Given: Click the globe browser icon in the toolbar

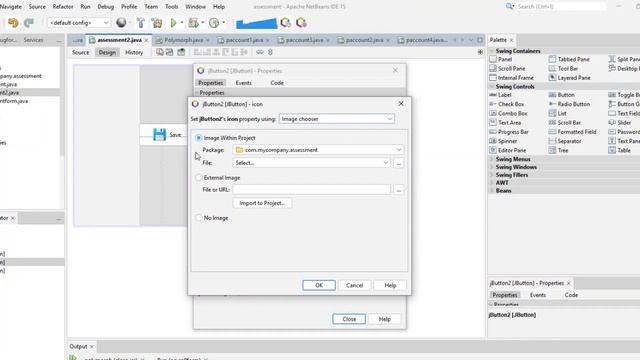Looking at the screenshot, I should pyautogui.click(x=121, y=23).
